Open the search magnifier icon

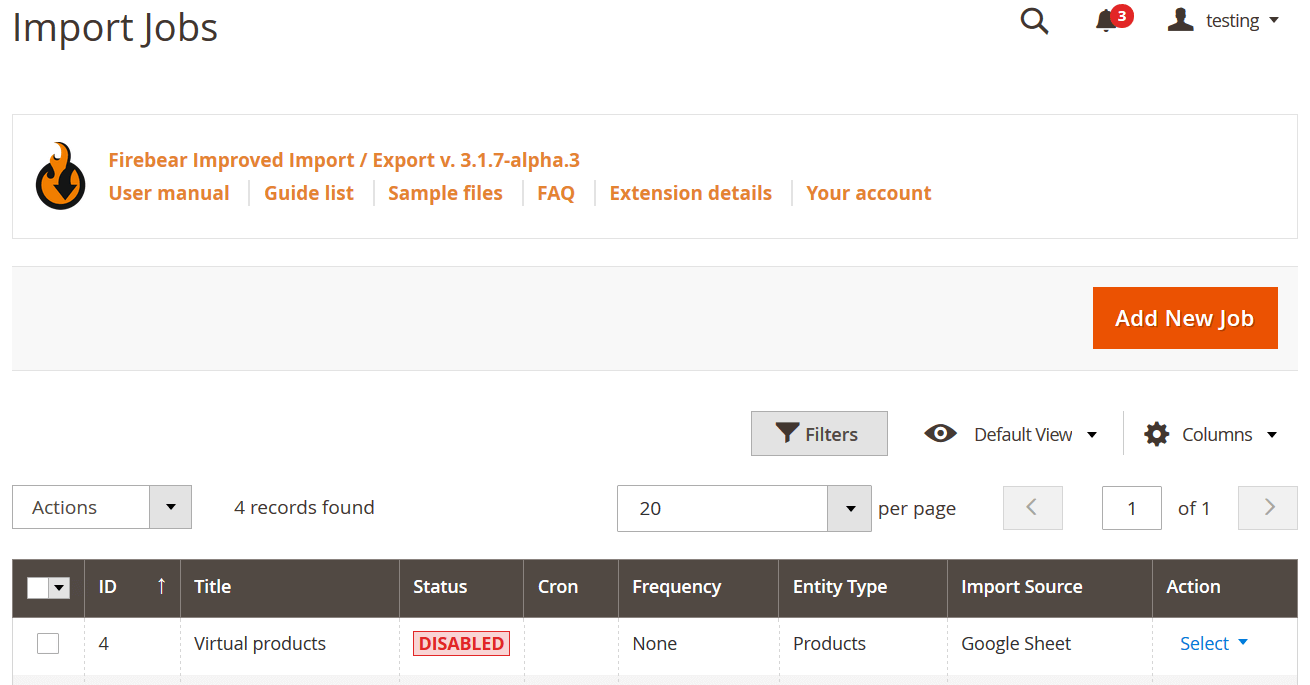(x=1034, y=21)
